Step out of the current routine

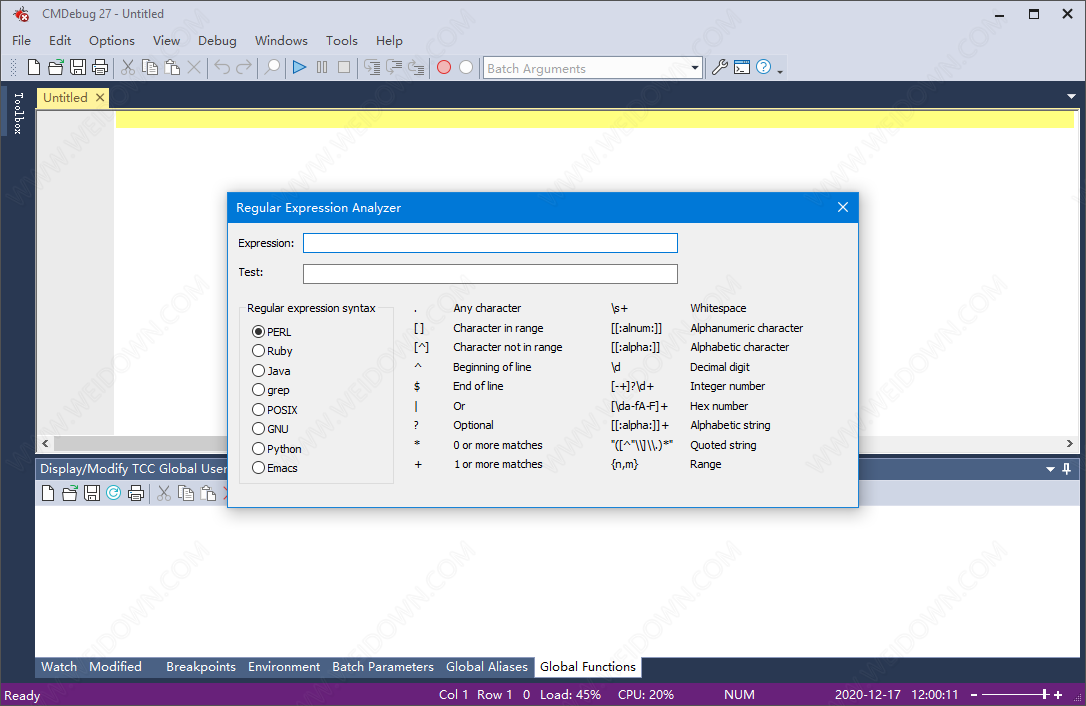[416, 67]
